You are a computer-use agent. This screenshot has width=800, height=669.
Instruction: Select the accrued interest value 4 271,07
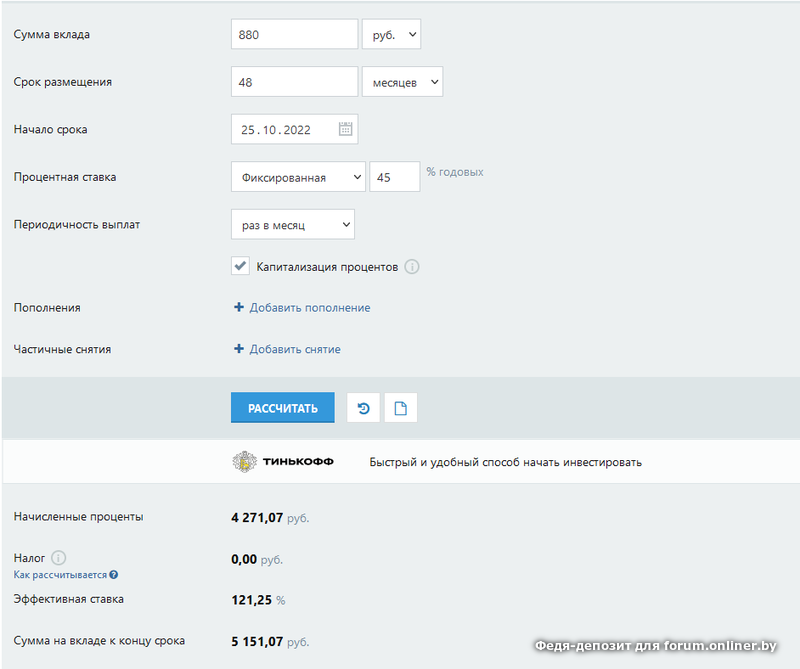(x=257, y=517)
